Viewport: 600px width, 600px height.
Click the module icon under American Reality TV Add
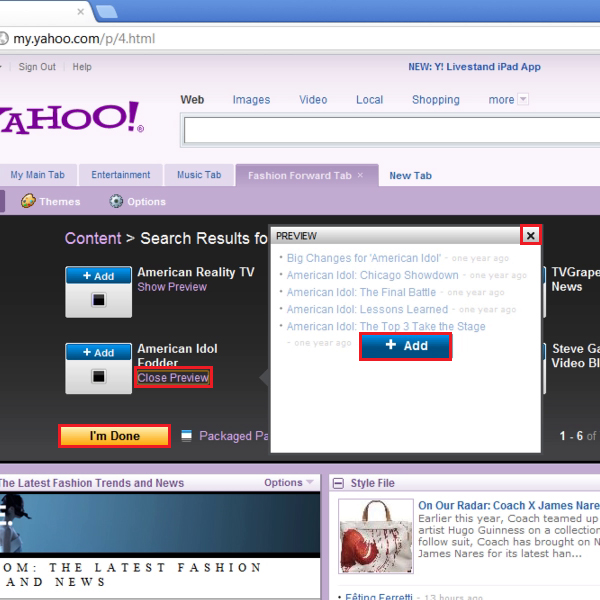[98, 300]
